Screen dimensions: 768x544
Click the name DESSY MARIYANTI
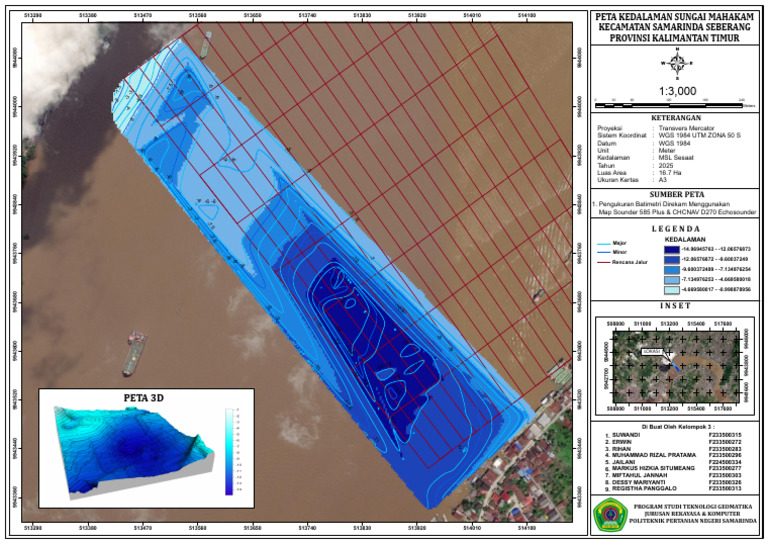(x=640, y=482)
